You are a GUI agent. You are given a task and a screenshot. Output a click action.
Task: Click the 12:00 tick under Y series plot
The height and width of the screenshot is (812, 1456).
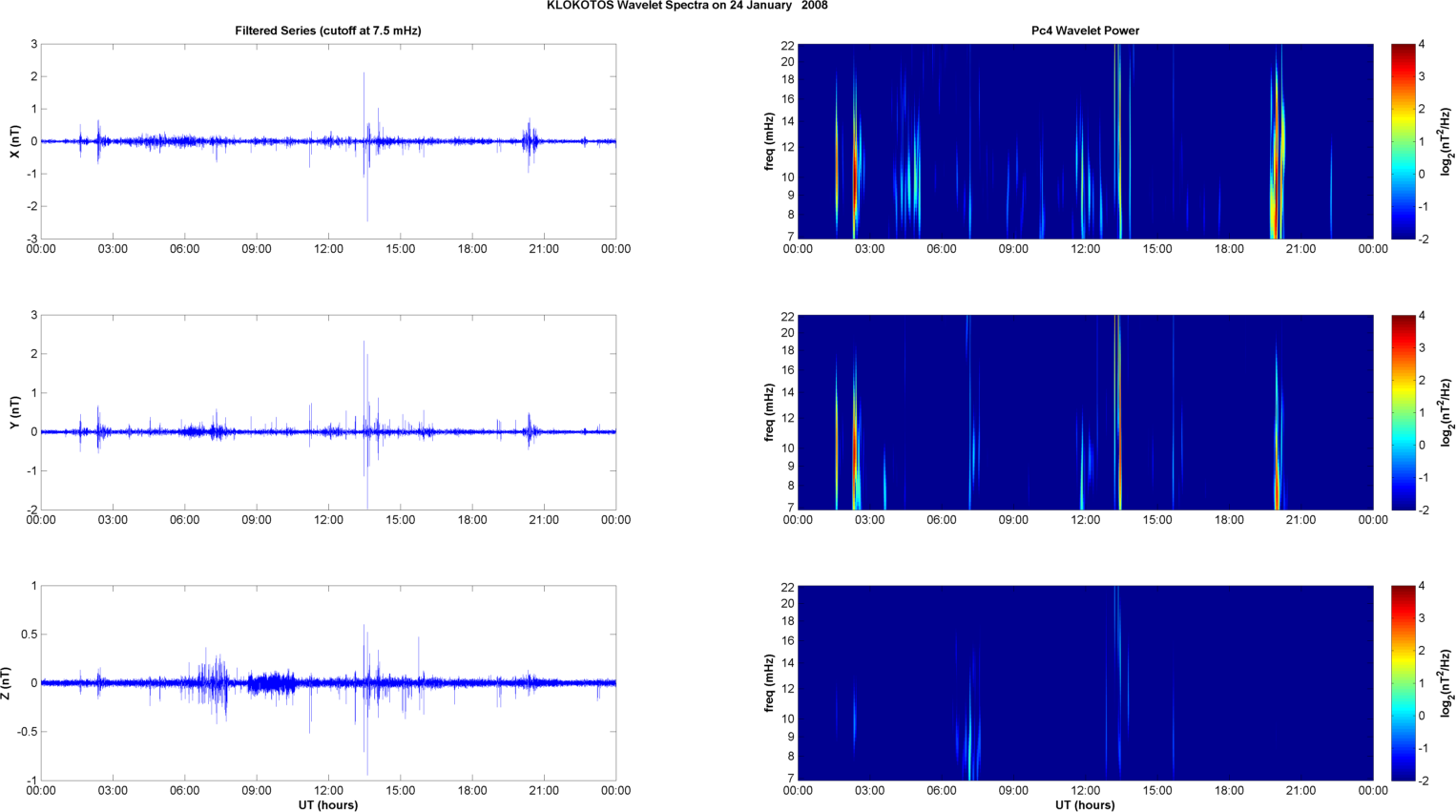tap(328, 520)
